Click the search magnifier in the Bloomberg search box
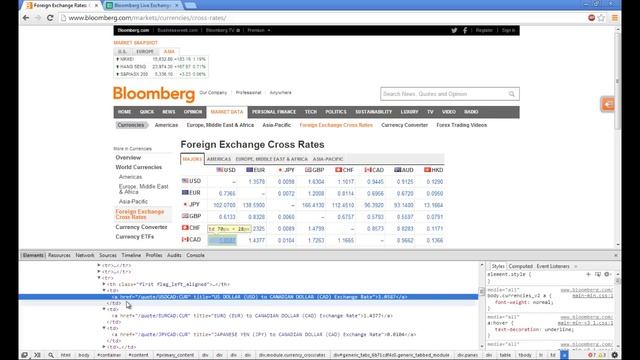The width and height of the screenshot is (640, 360). point(511,94)
